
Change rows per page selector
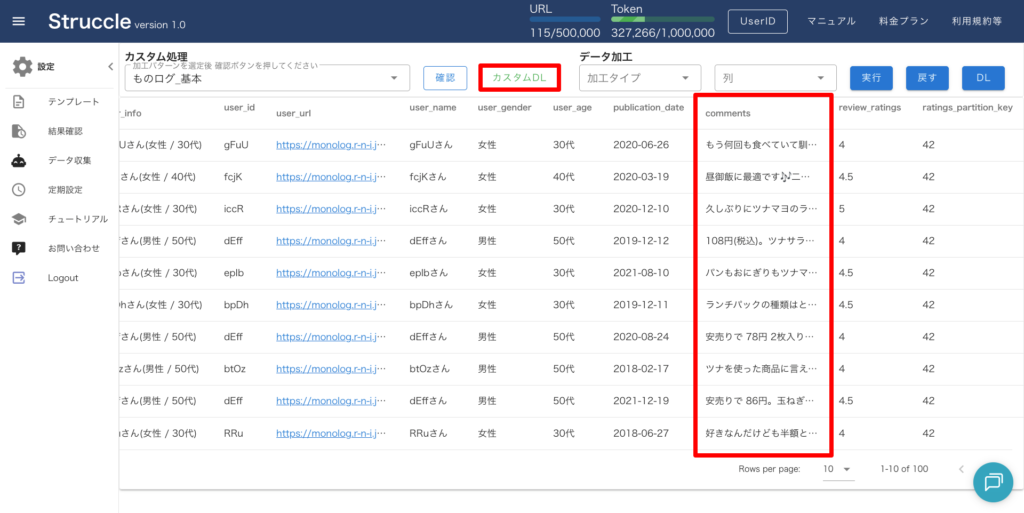[837, 469]
